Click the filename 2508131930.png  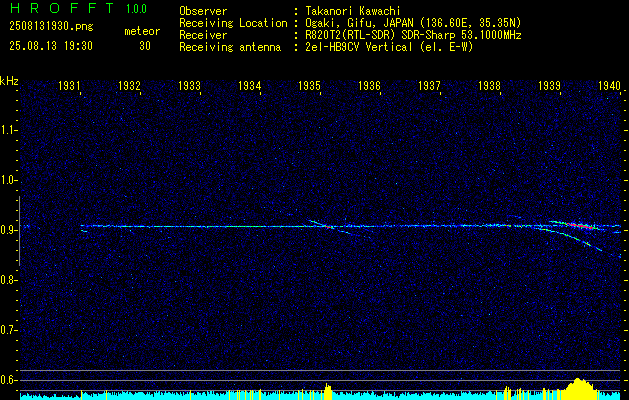point(51,27)
